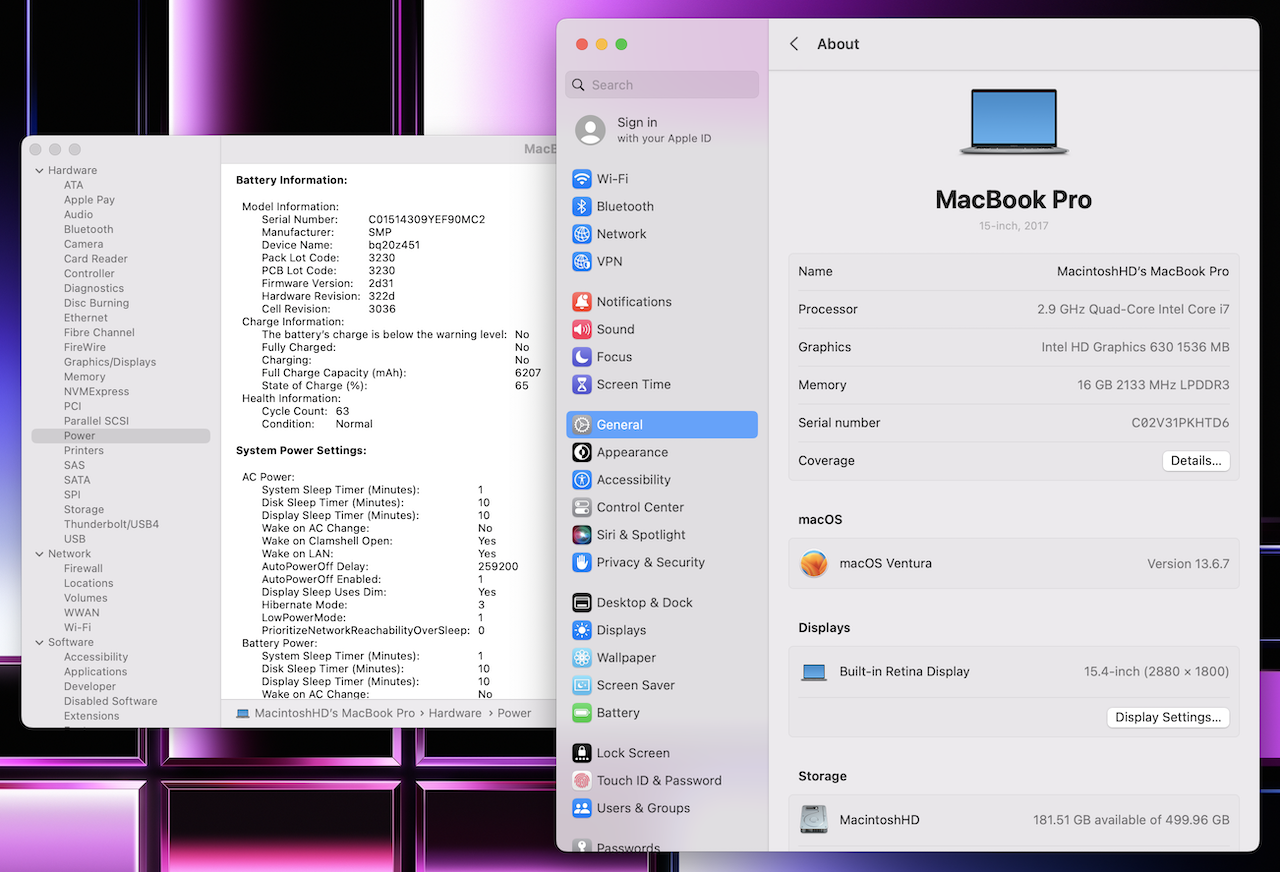Click the Built-in Retina Display laptop icon
The width and height of the screenshot is (1280, 872).
click(814, 672)
